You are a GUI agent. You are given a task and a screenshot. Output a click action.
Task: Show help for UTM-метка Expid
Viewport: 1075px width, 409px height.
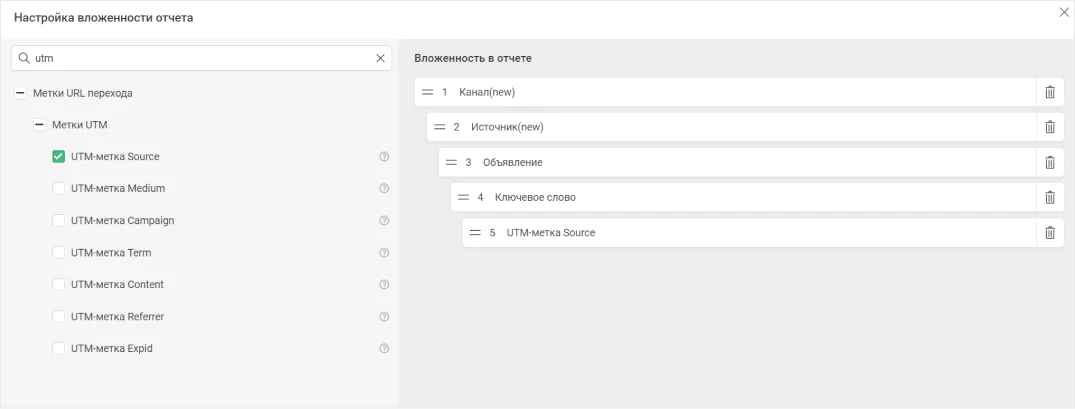tap(384, 349)
